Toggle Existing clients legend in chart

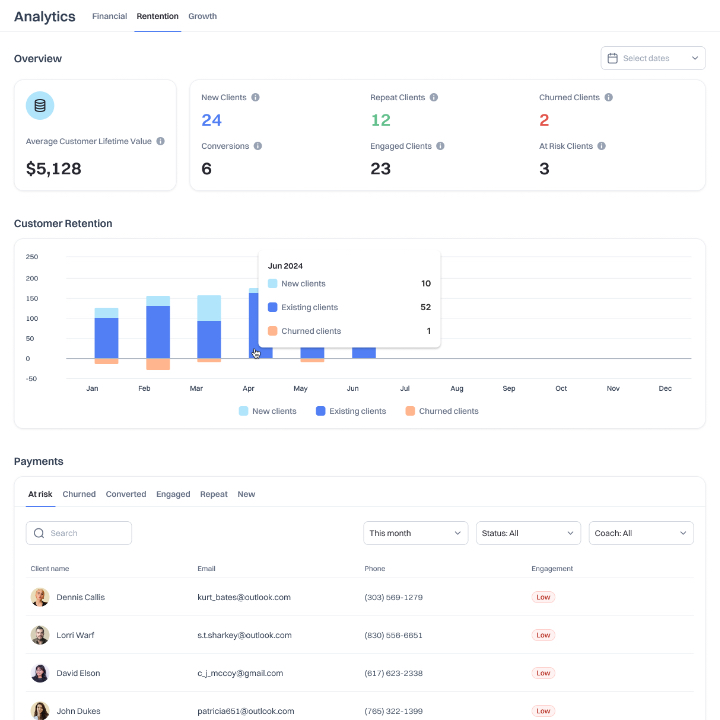click(x=351, y=411)
